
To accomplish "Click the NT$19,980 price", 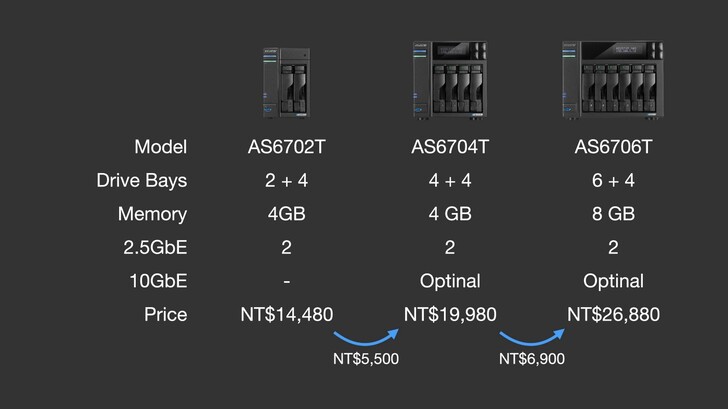I will pyautogui.click(x=450, y=314).
